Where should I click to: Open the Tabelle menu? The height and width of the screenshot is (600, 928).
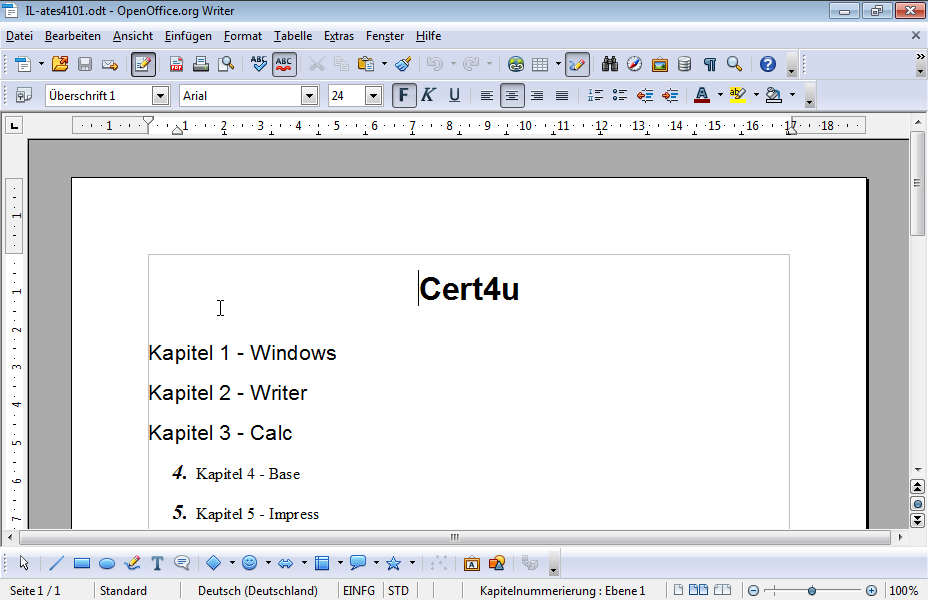coord(293,36)
